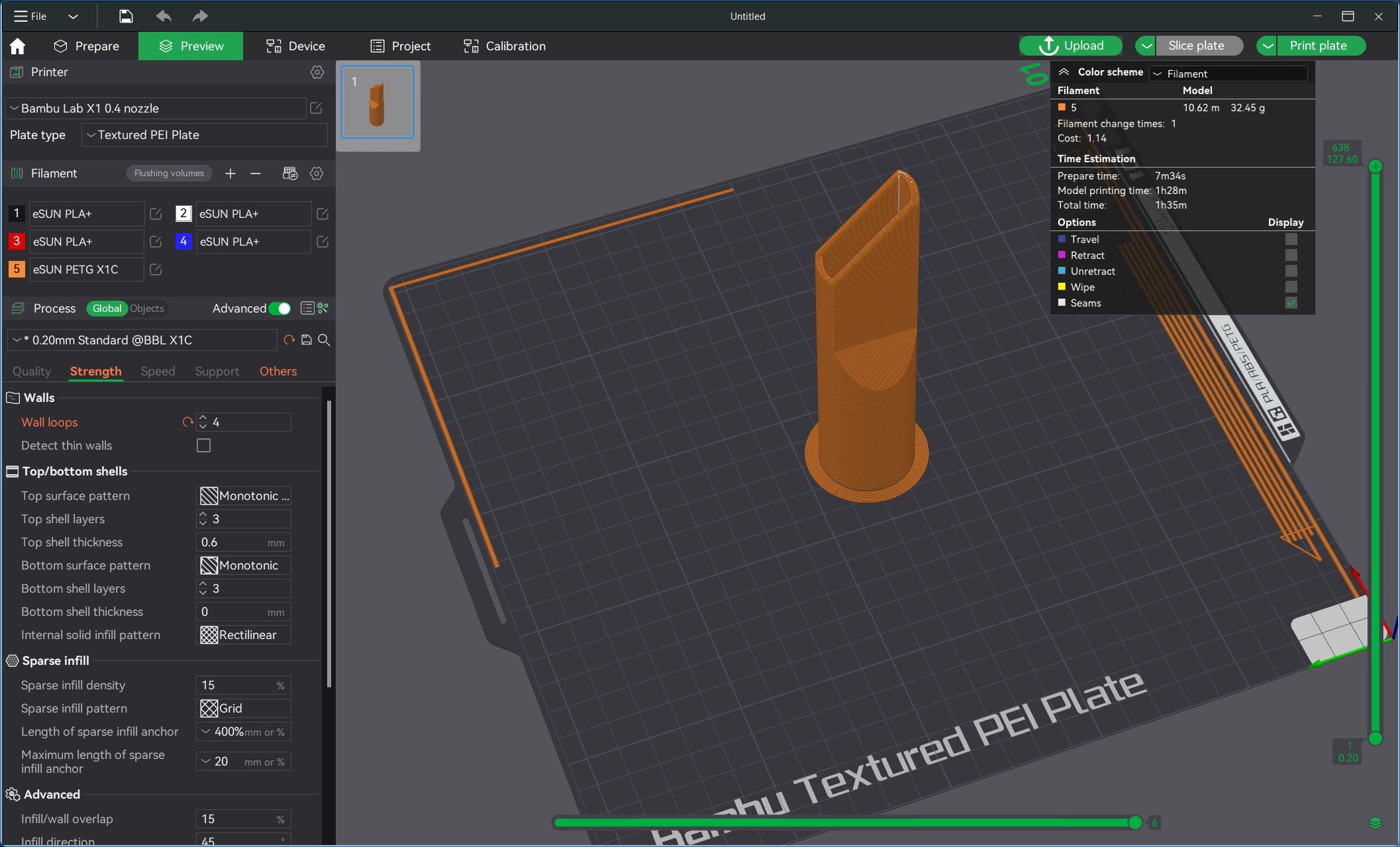Reset the process preset changes icon
This screenshot has height=847, width=1400.
289,340
